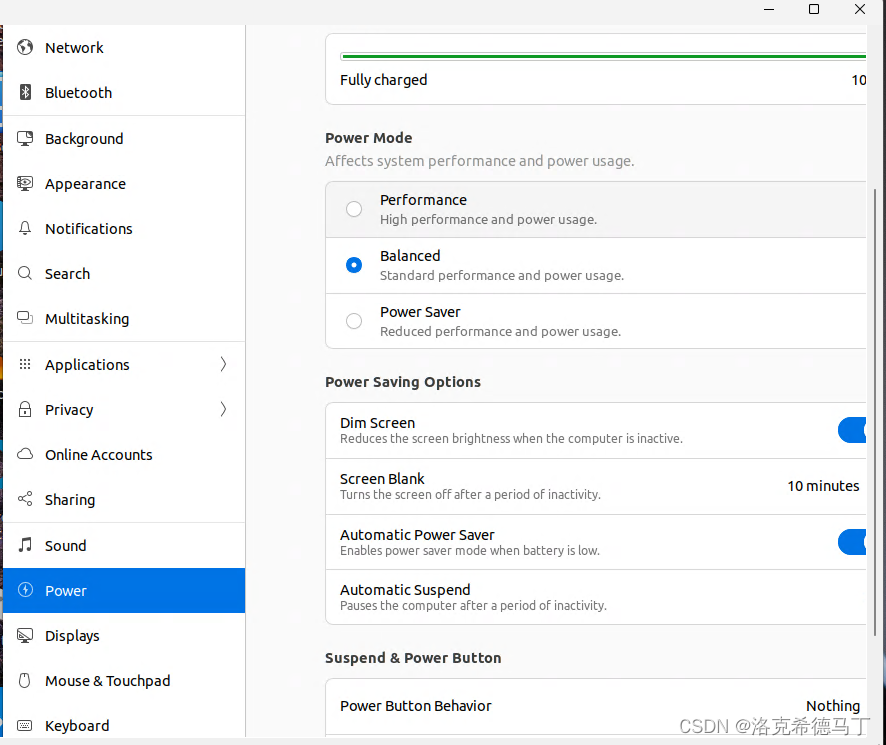Open the Network settings label
Image resolution: width=886 pixels, height=745 pixels.
[74, 47]
